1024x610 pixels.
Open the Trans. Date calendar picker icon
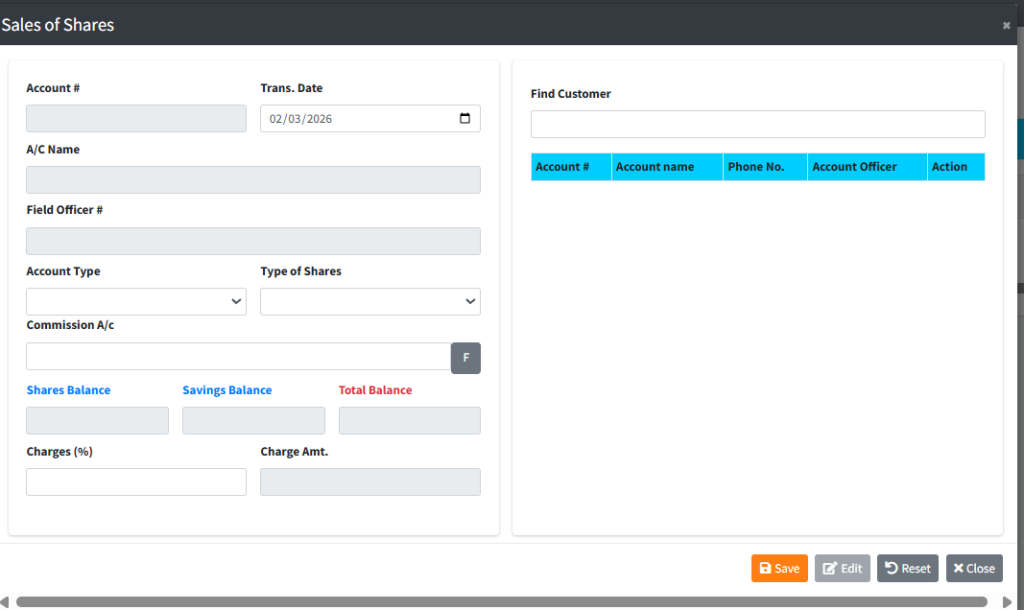(465, 119)
